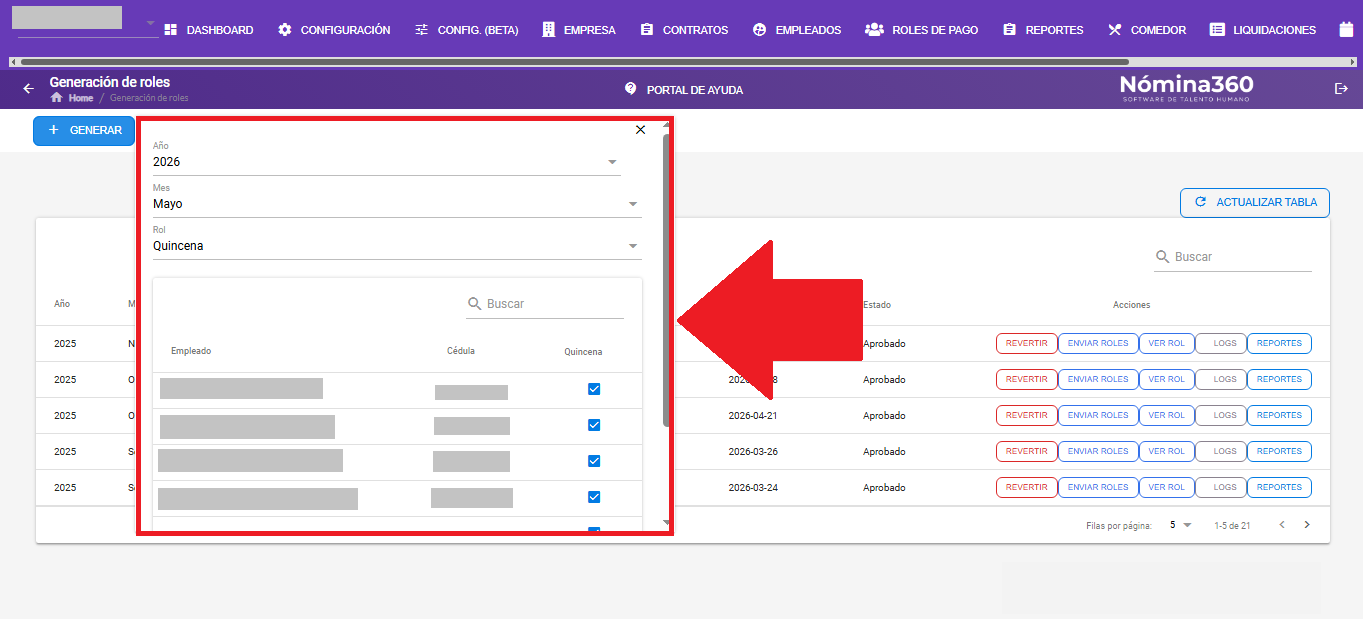Viewport: 1363px width, 619px height.
Task: Click Revertir for the 2026-03-24 row
Action: click(x=1026, y=487)
